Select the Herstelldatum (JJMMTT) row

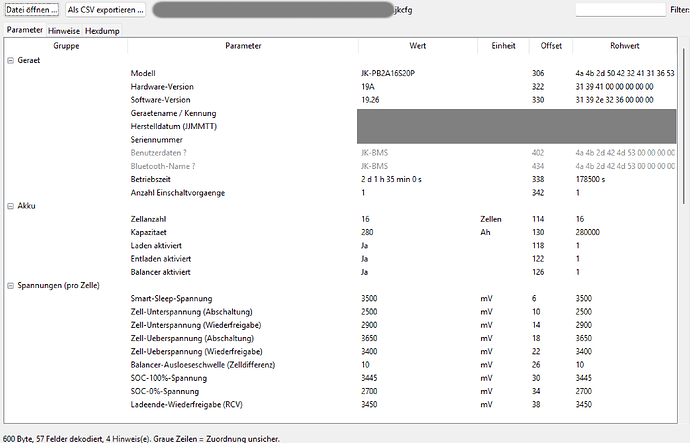[x=340, y=127]
